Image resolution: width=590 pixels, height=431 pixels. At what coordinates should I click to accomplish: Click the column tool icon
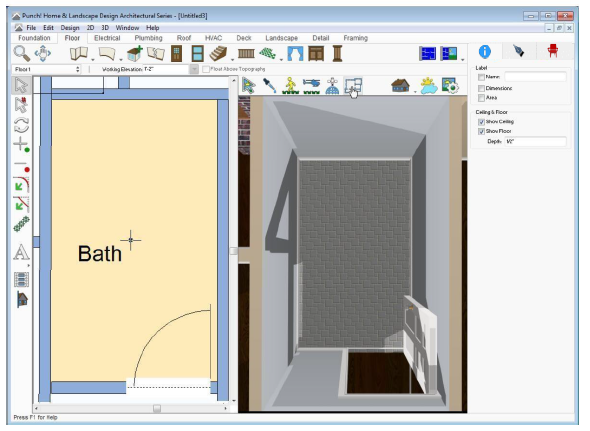(x=338, y=53)
